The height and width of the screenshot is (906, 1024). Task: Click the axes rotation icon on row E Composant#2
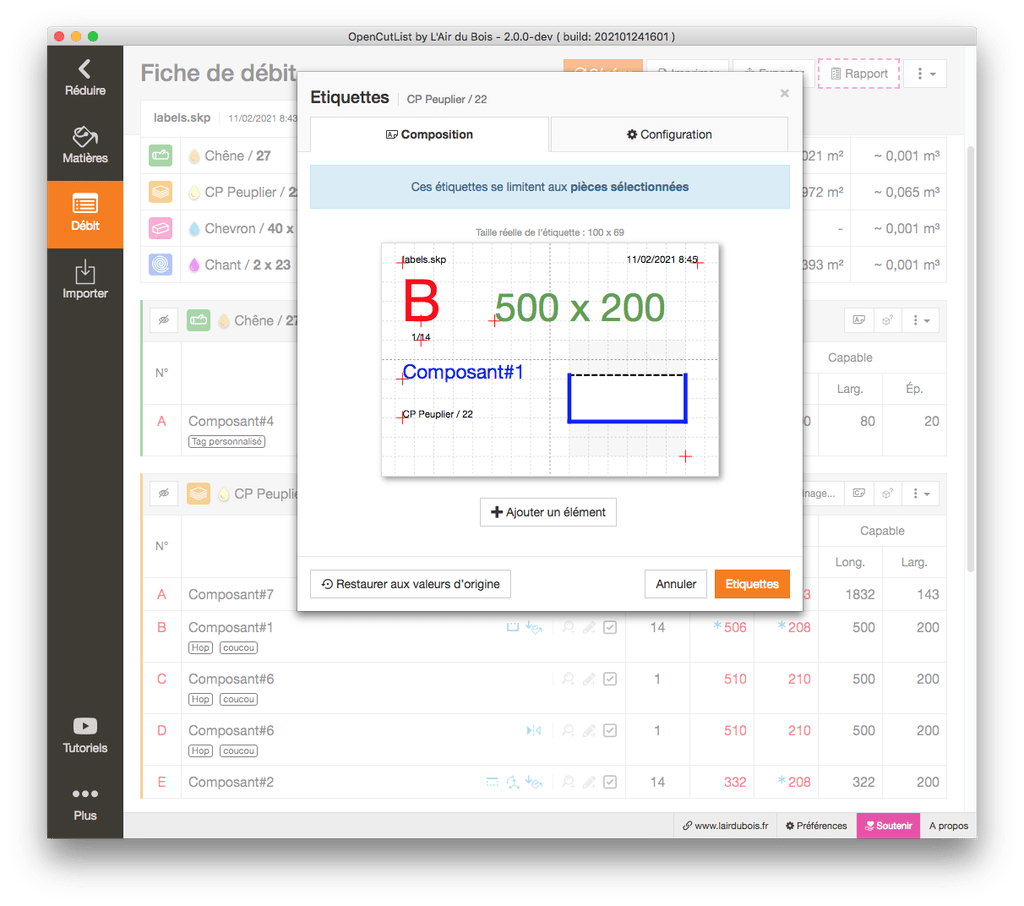pos(513,782)
